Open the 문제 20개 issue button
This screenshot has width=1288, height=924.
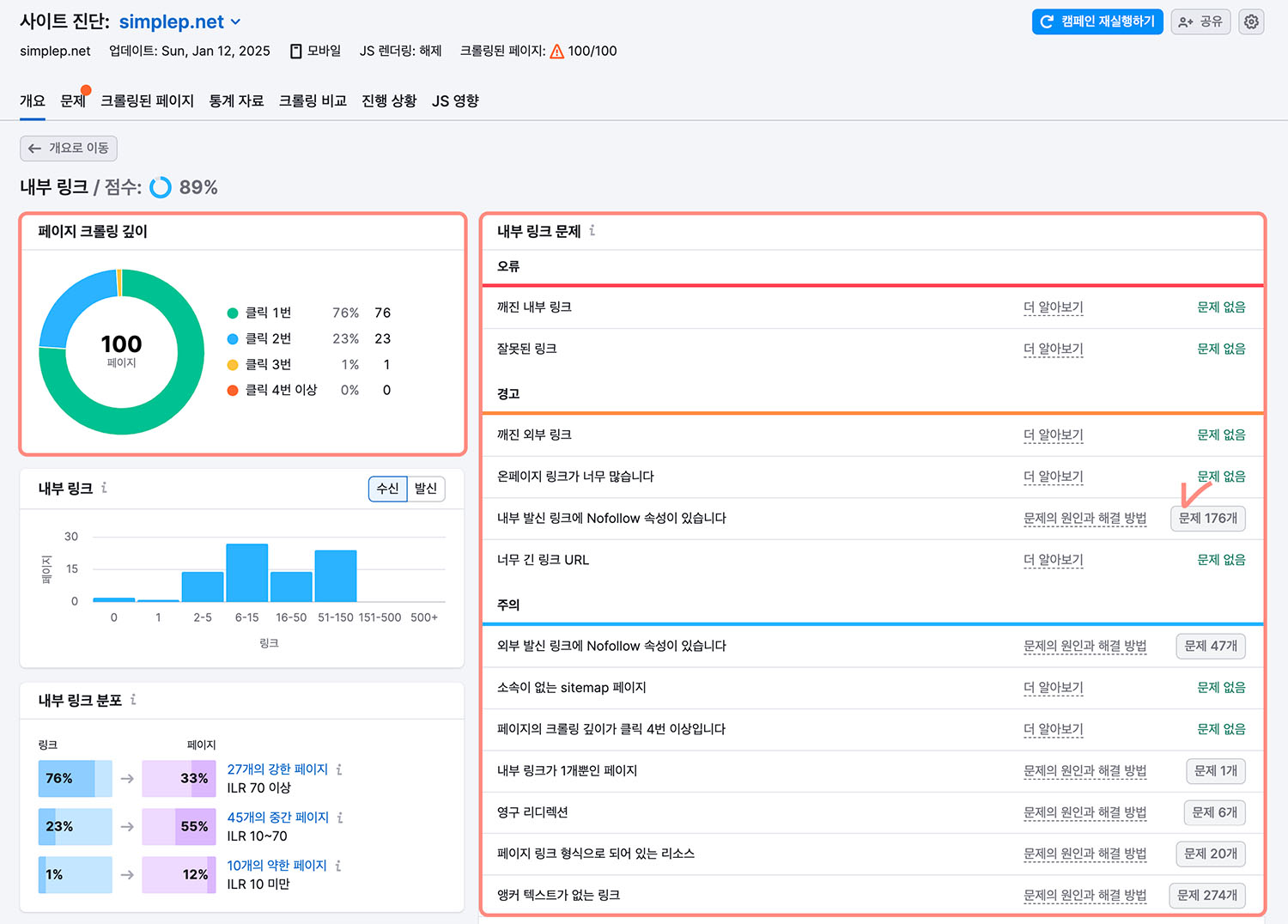point(1211,854)
